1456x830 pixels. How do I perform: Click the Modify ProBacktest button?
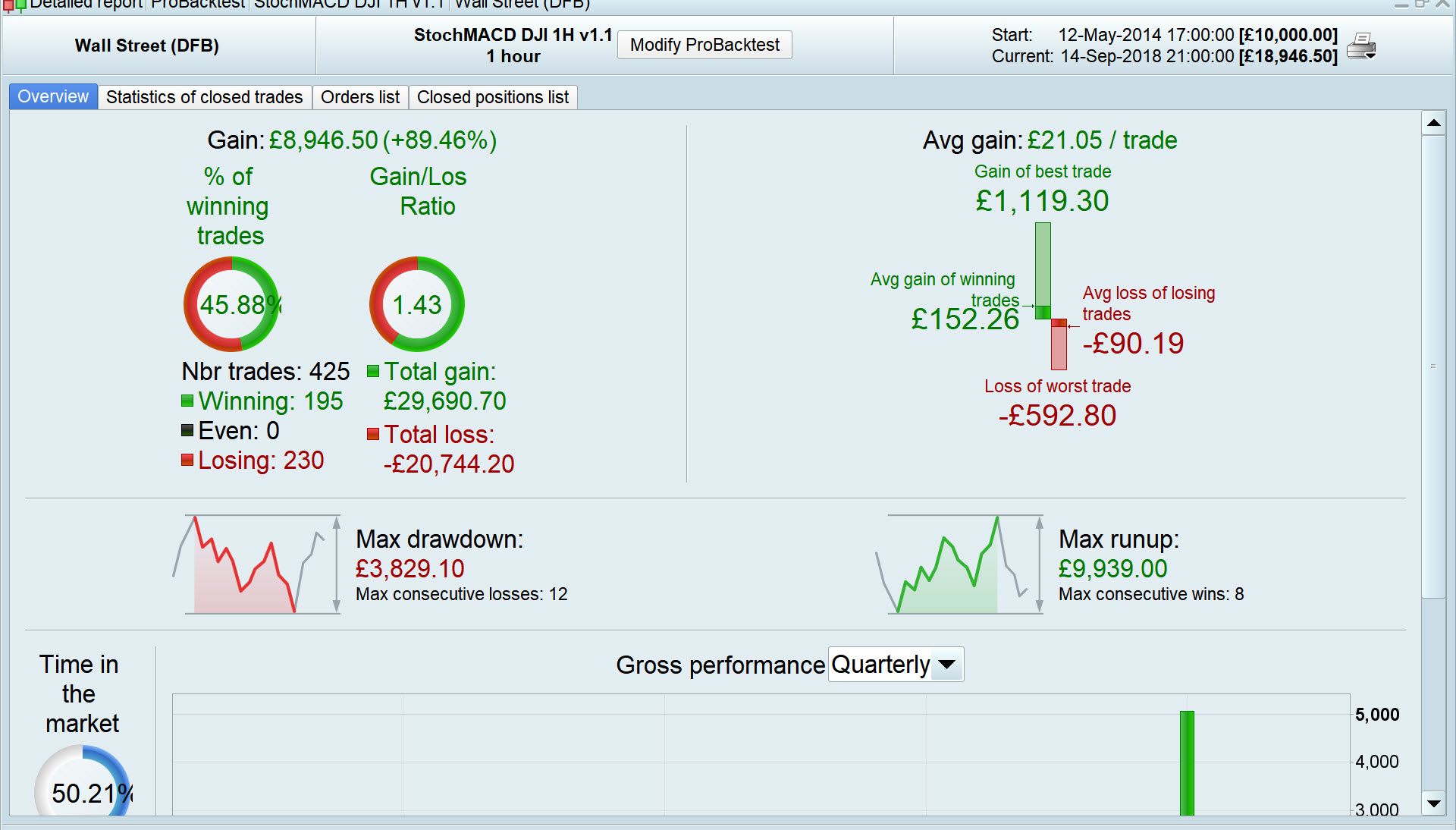click(x=704, y=45)
